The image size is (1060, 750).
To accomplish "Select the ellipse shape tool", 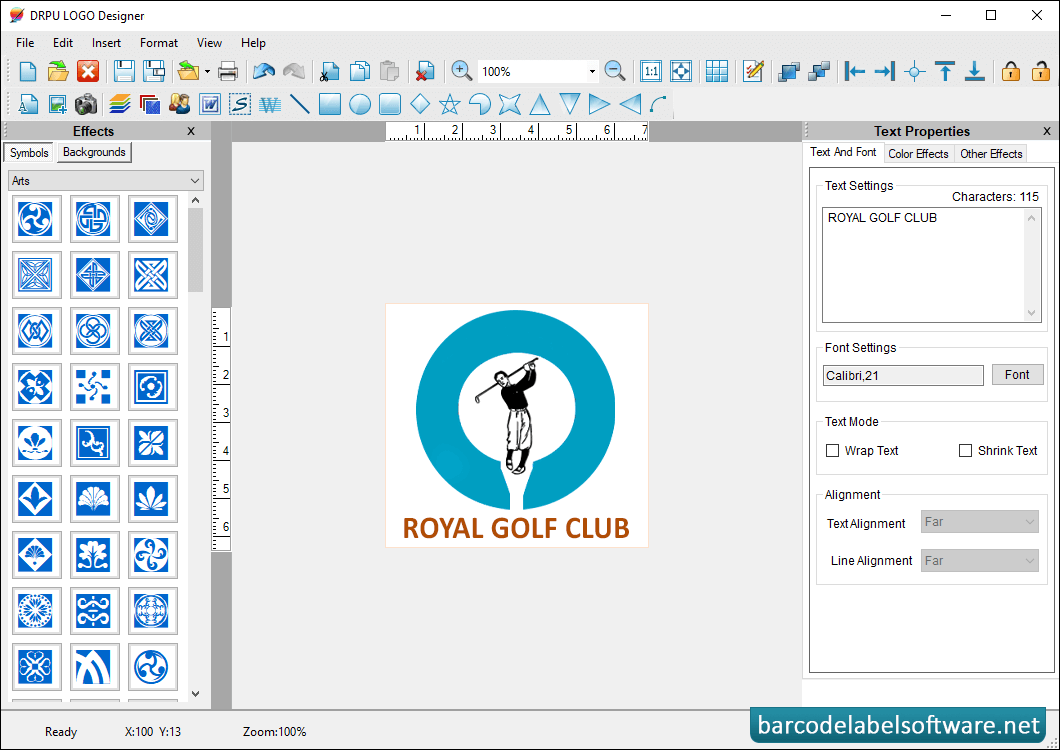I will (x=360, y=104).
